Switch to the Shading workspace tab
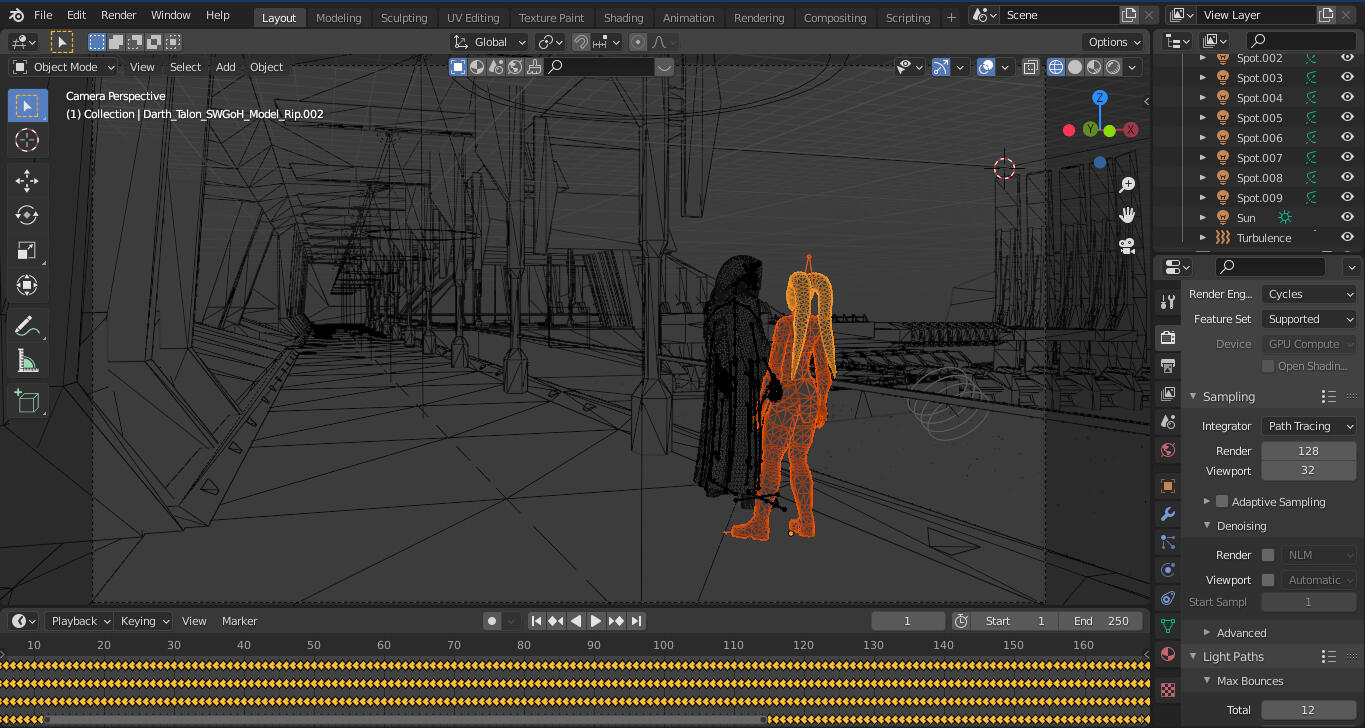Image resolution: width=1365 pixels, height=728 pixels. pyautogui.click(x=624, y=17)
